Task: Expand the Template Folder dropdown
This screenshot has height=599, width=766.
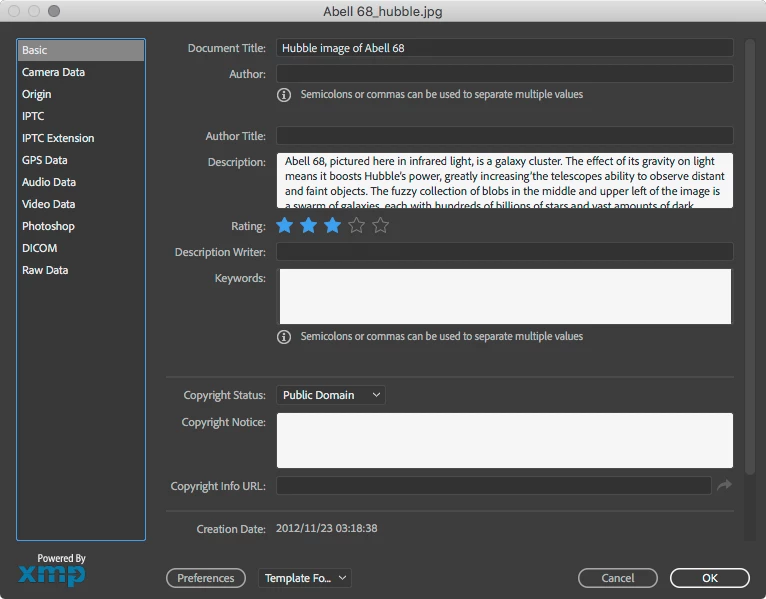Action: [305, 578]
